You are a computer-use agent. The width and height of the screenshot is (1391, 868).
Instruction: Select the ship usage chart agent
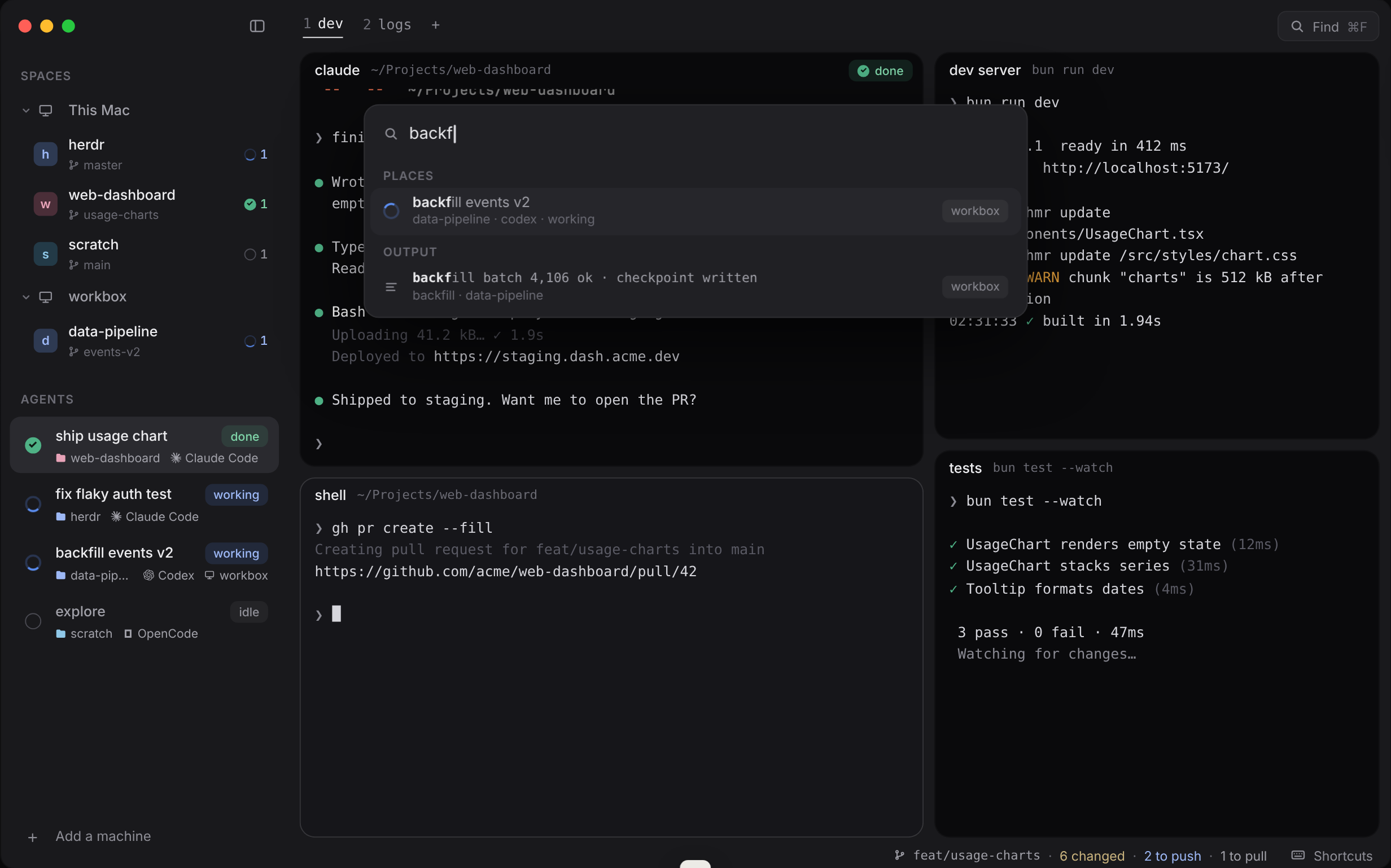tap(144, 445)
